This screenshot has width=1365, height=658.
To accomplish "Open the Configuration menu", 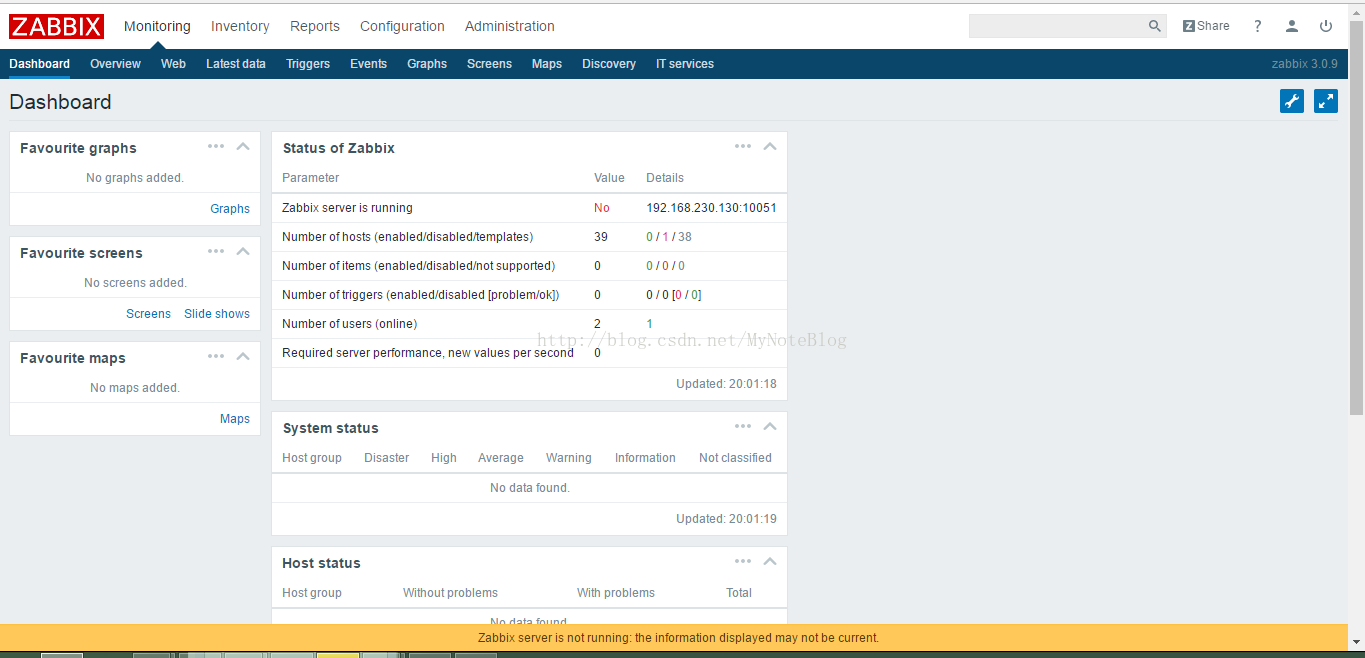I will pos(402,26).
